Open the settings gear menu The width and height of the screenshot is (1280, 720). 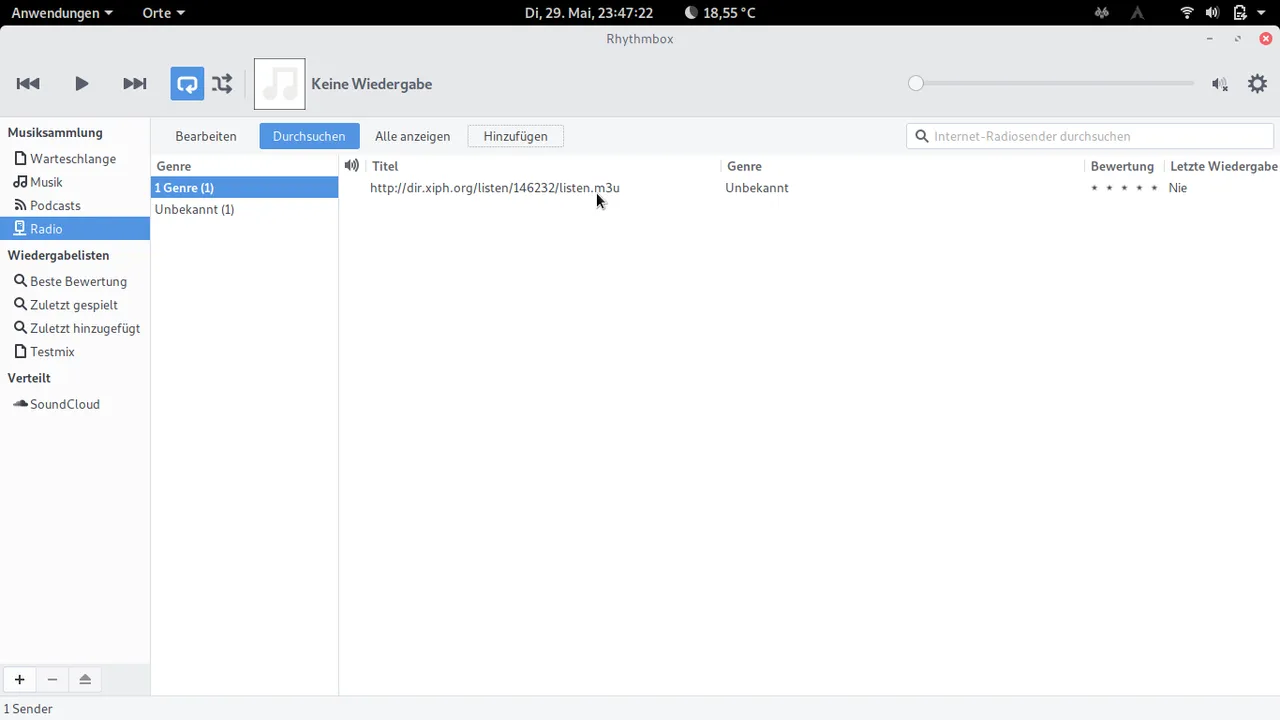[x=1257, y=84]
